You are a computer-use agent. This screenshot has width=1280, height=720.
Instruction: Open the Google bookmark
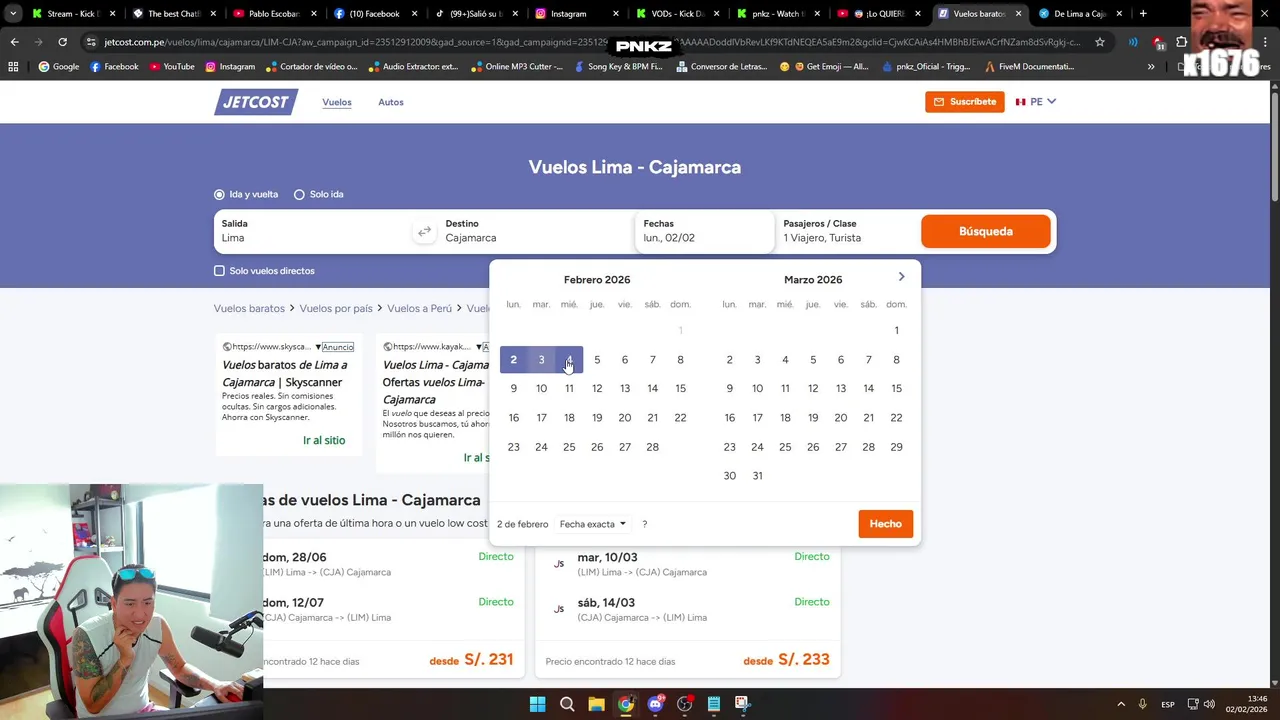point(58,66)
